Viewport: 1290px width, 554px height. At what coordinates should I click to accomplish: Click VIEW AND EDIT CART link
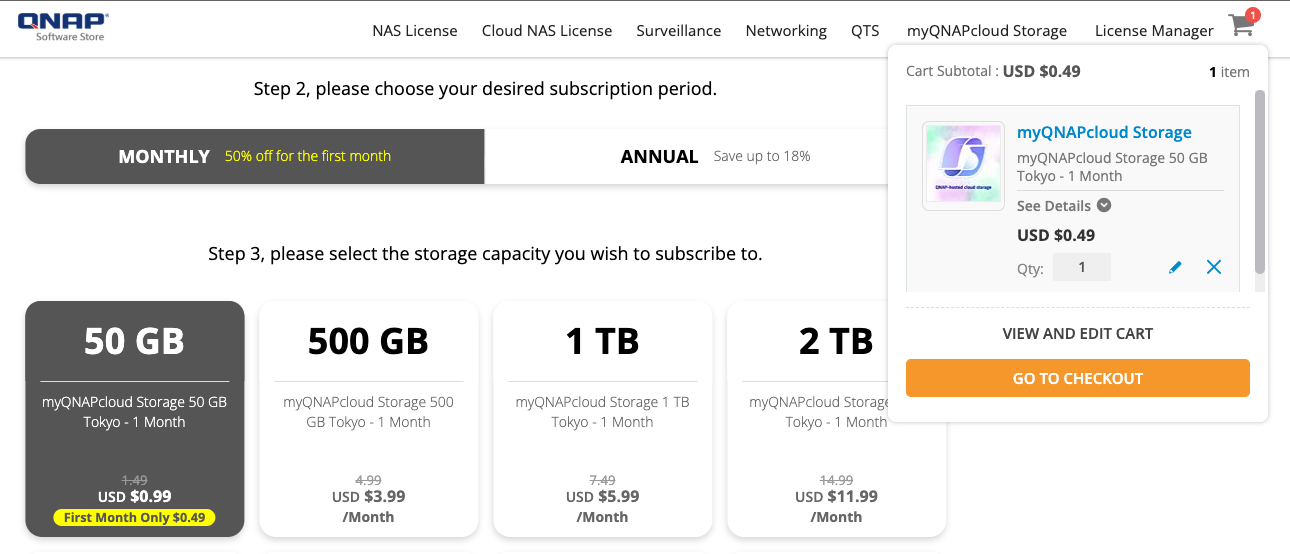tap(1077, 334)
